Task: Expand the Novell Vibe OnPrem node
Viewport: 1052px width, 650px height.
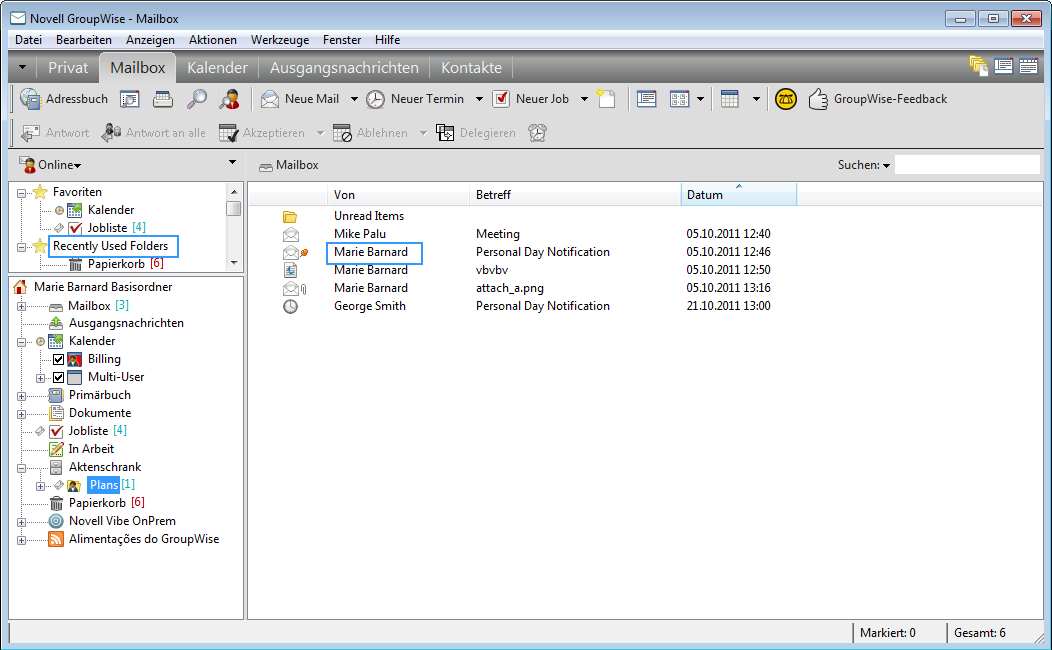Action: 21,522
